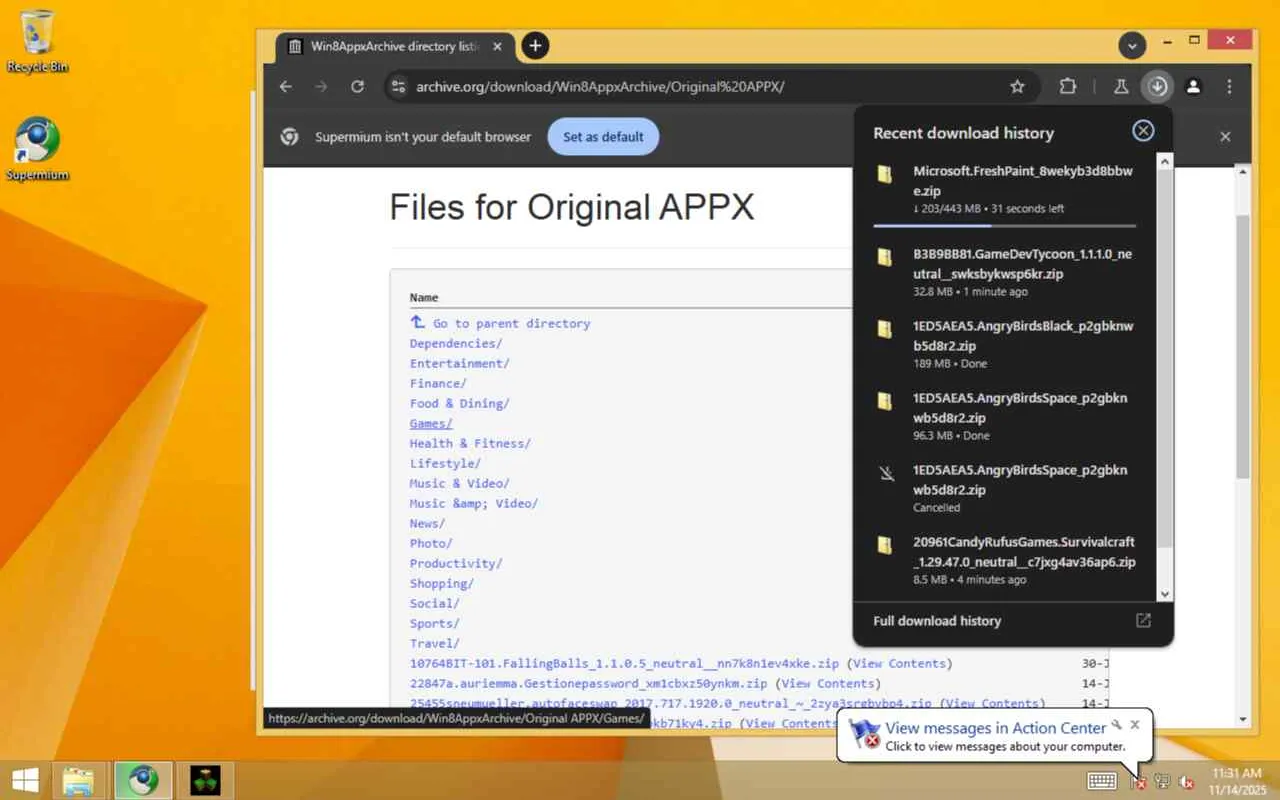Open the Productivity/ folder link
The height and width of the screenshot is (800, 1280).
(456, 563)
